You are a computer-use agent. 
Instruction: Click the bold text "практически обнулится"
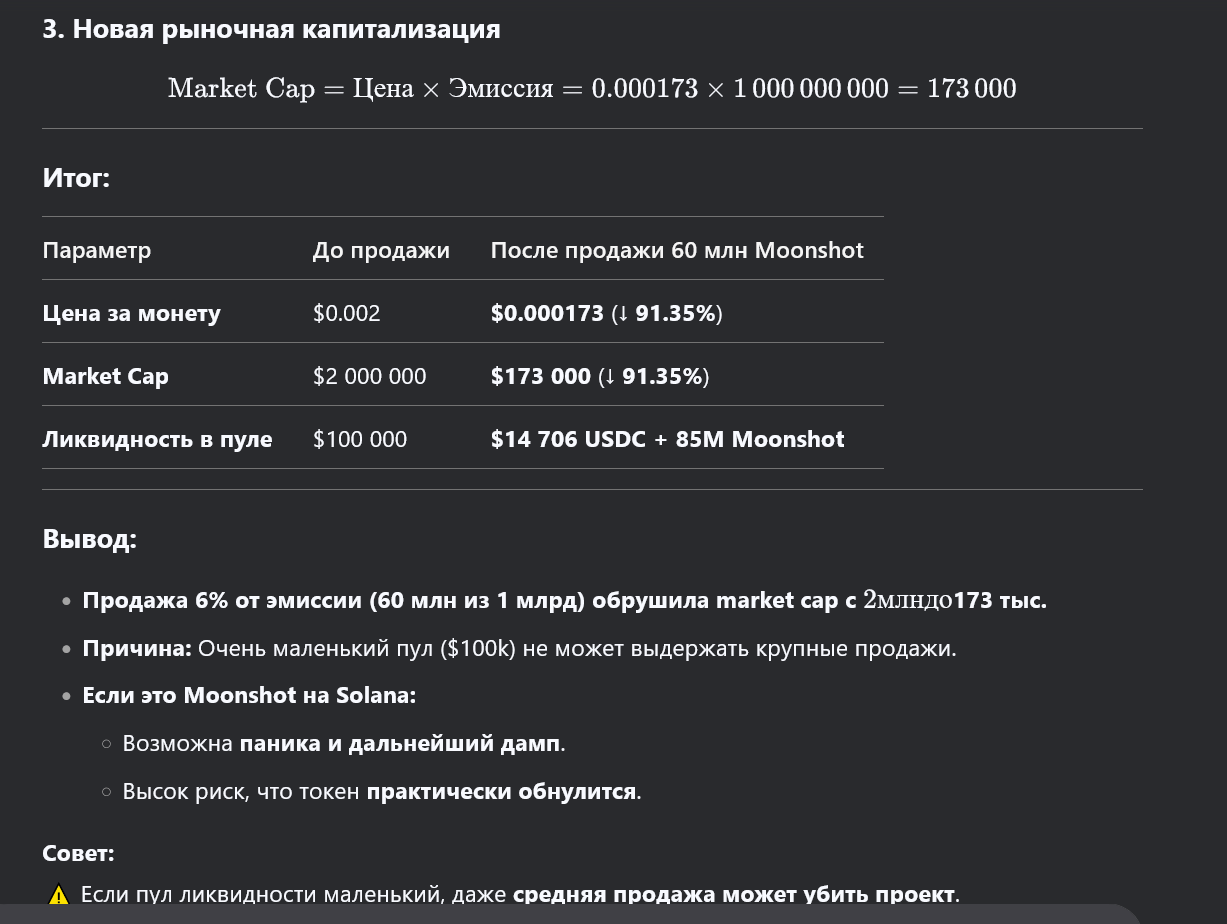click(501, 791)
